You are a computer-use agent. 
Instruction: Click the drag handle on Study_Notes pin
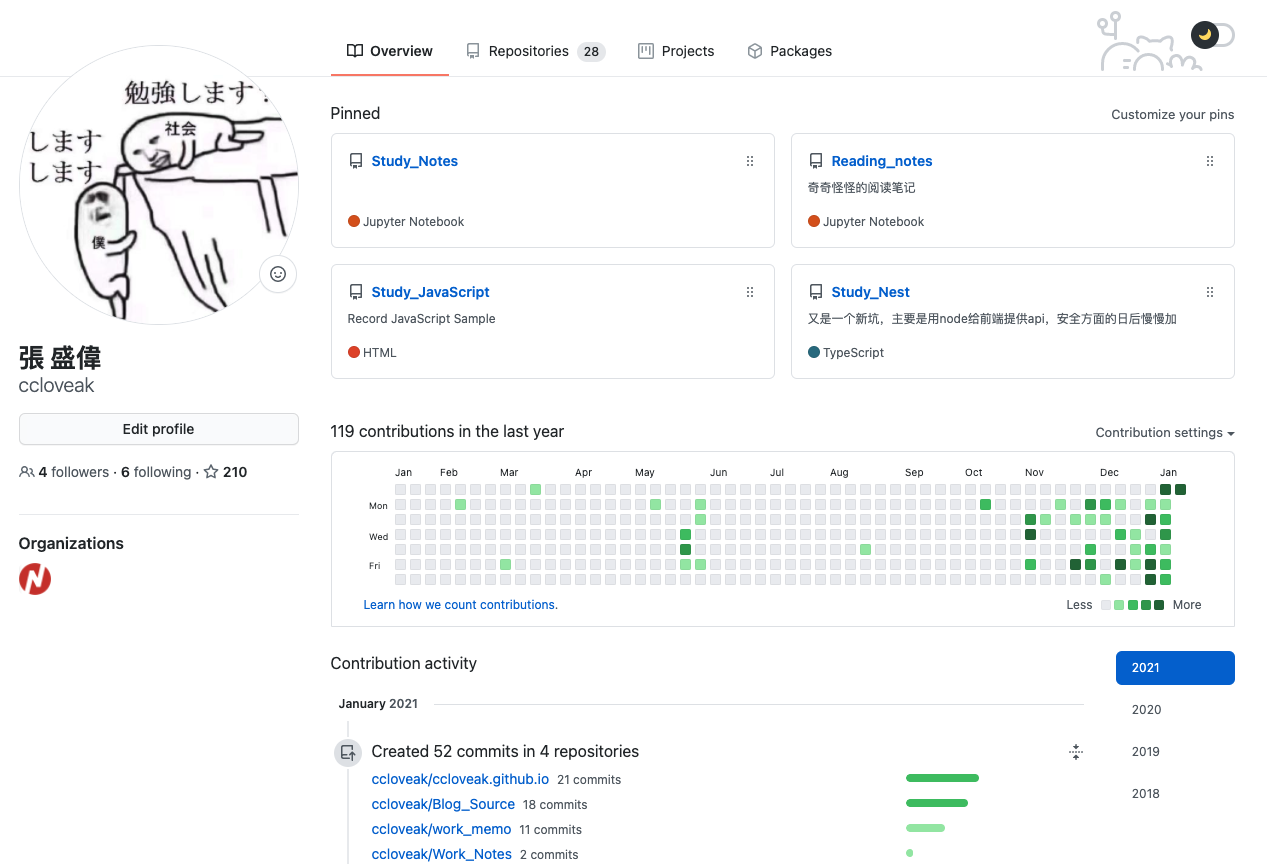pyautogui.click(x=750, y=161)
